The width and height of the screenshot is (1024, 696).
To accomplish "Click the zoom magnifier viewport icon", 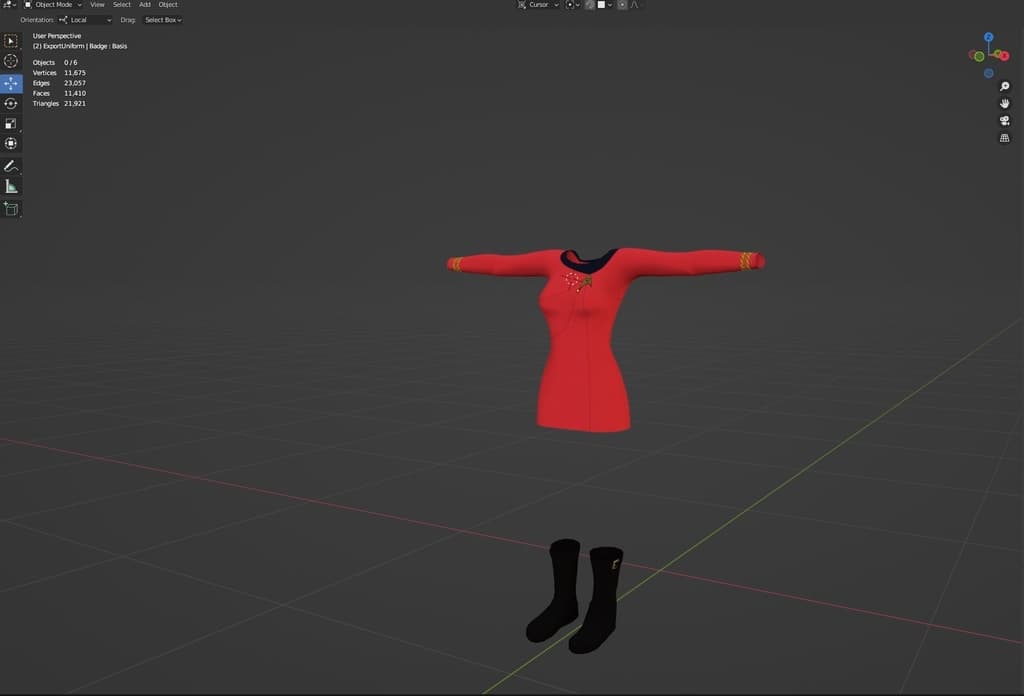I will (x=1004, y=86).
